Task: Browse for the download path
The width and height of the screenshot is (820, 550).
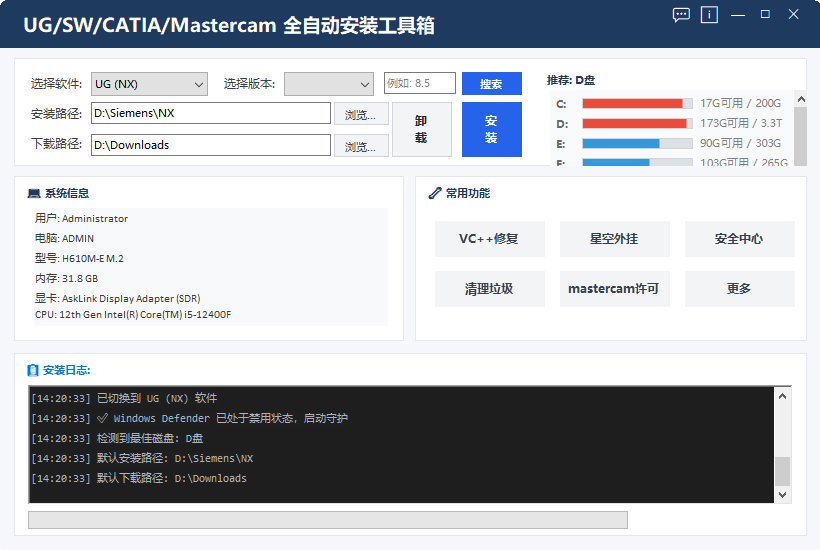Action: click(361, 146)
